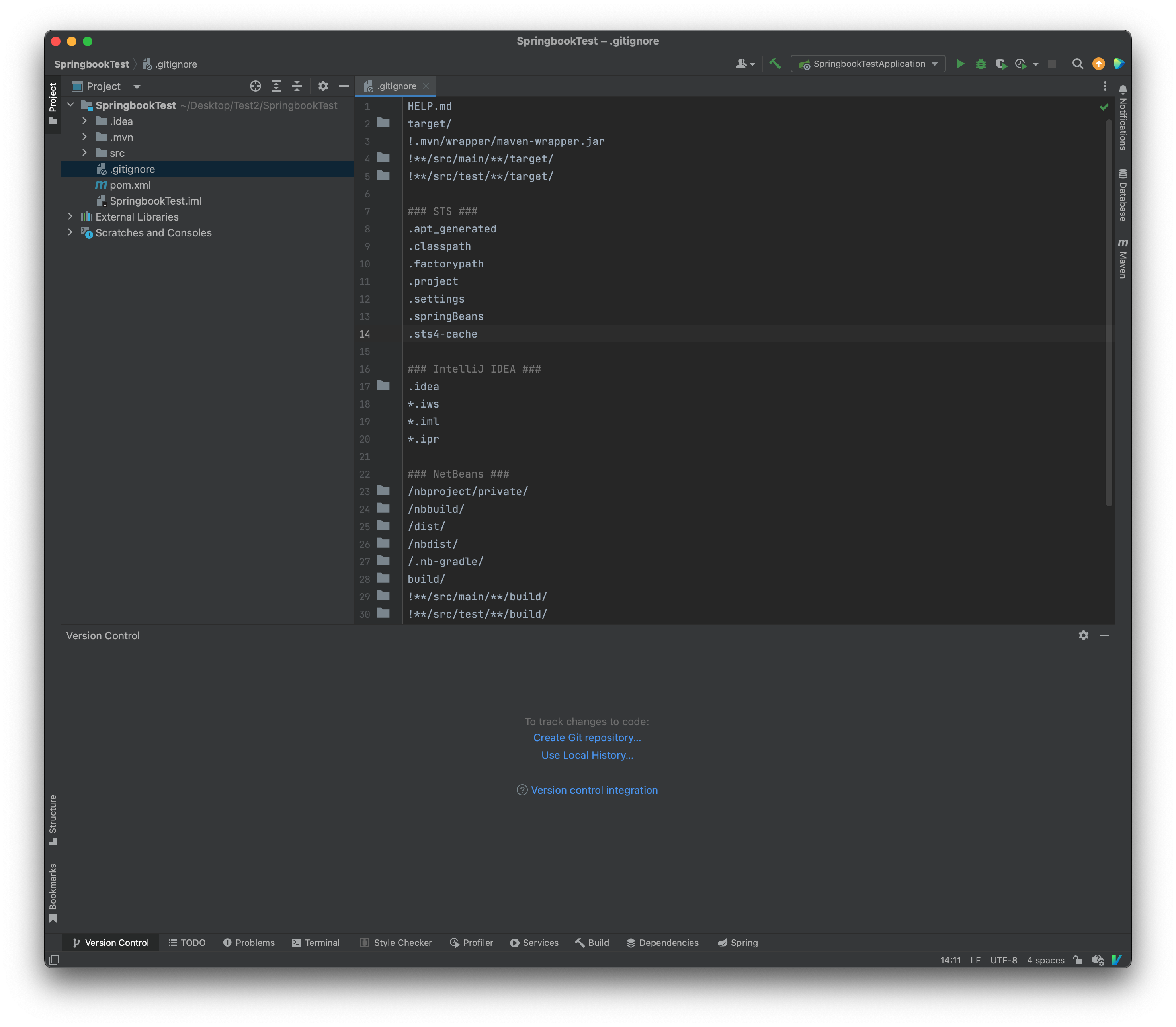Expand the .idea folder in the project tree
The image size is (1176, 1027).
tap(84, 121)
